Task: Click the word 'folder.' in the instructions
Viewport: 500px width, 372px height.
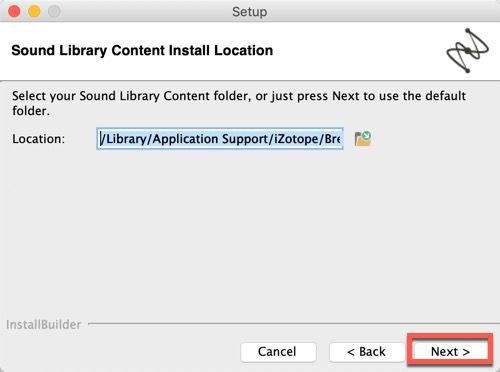Action: pyautogui.click(x=31, y=111)
